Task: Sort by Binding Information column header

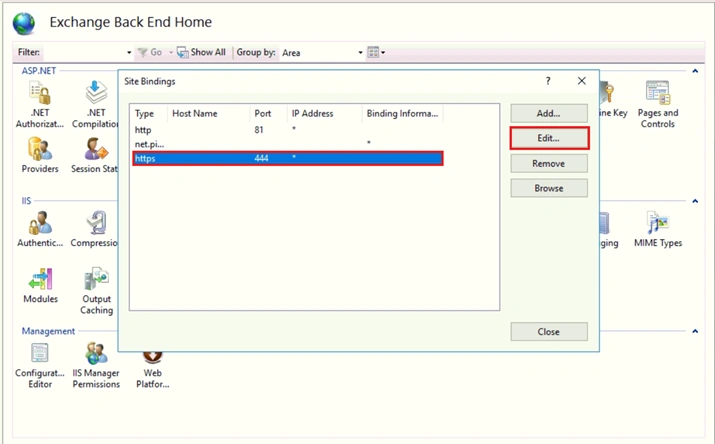Action: tap(402, 114)
